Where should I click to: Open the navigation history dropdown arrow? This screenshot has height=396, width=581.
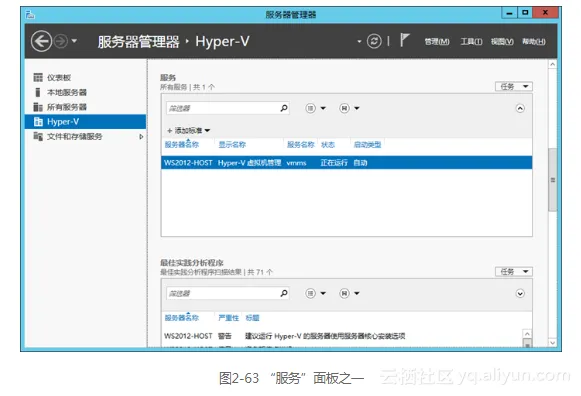click(x=74, y=41)
